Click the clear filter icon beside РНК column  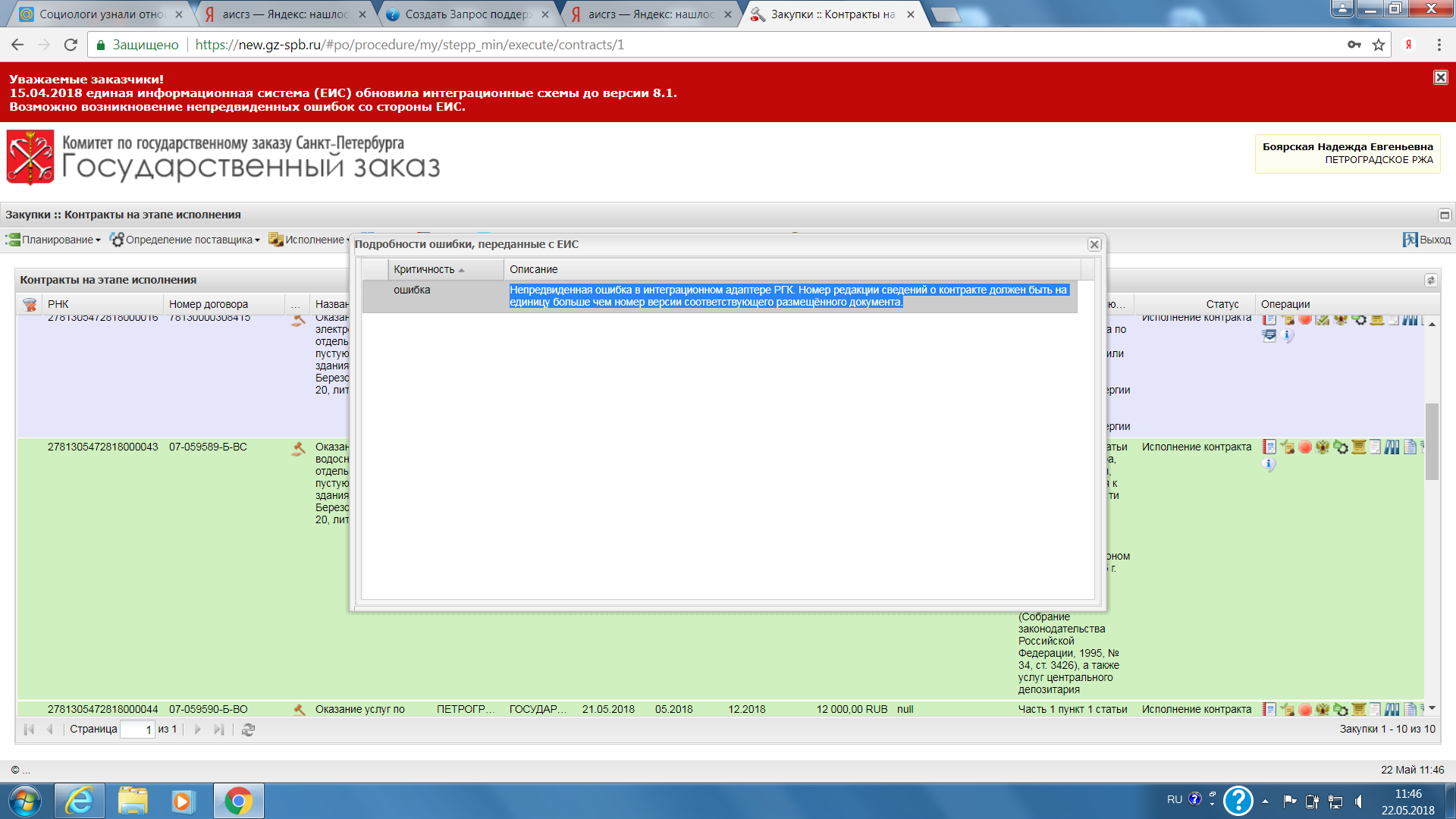tap(30, 304)
